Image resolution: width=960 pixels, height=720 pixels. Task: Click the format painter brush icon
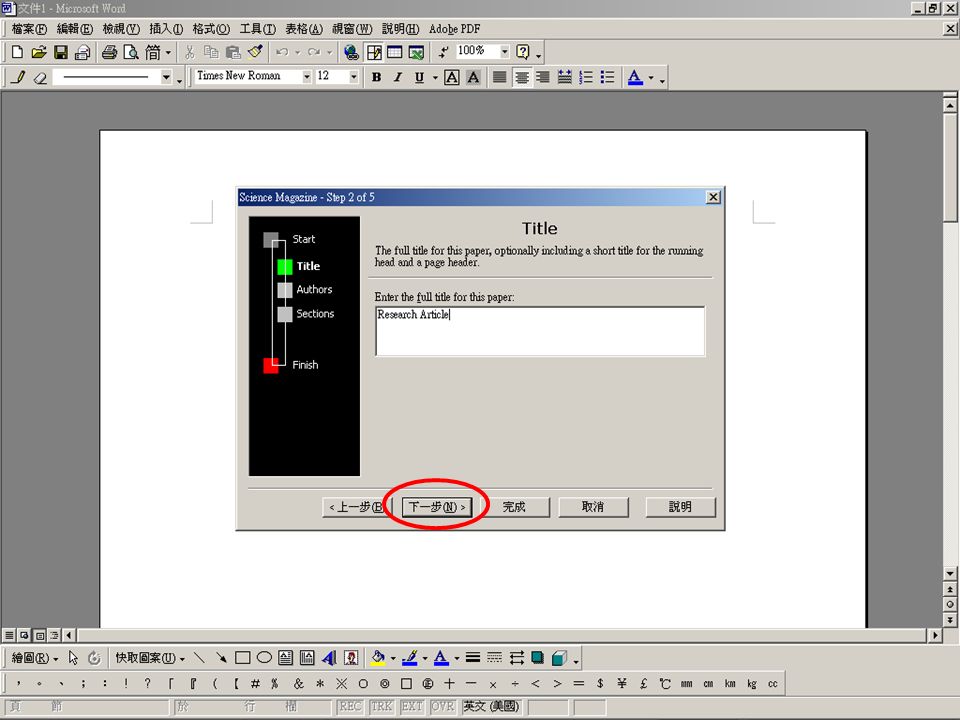(255, 52)
